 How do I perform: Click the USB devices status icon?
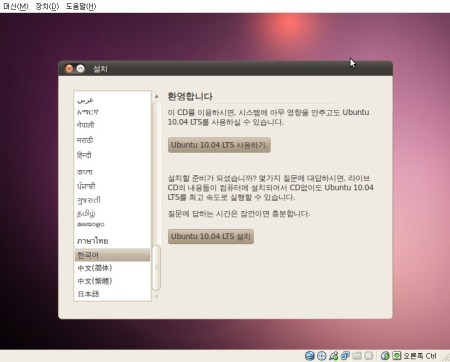(x=333, y=356)
